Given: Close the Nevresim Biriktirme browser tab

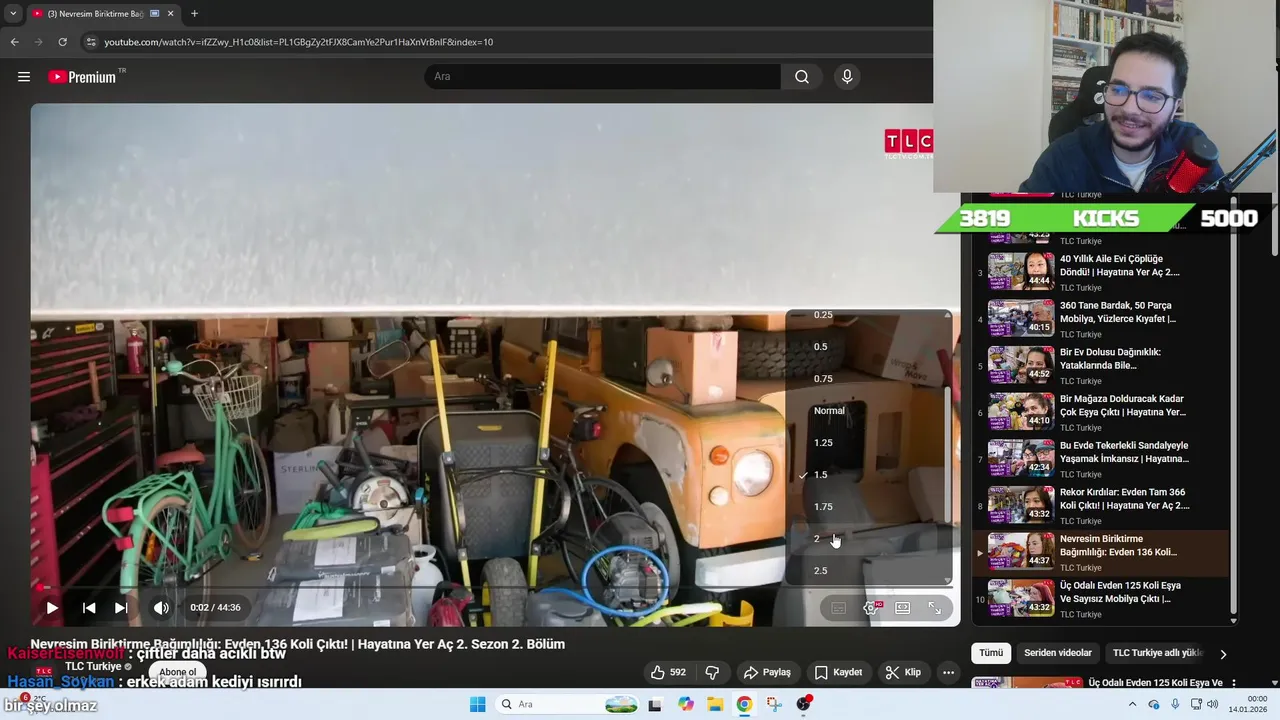Looking at the screenshot, I should coord(171,14).
